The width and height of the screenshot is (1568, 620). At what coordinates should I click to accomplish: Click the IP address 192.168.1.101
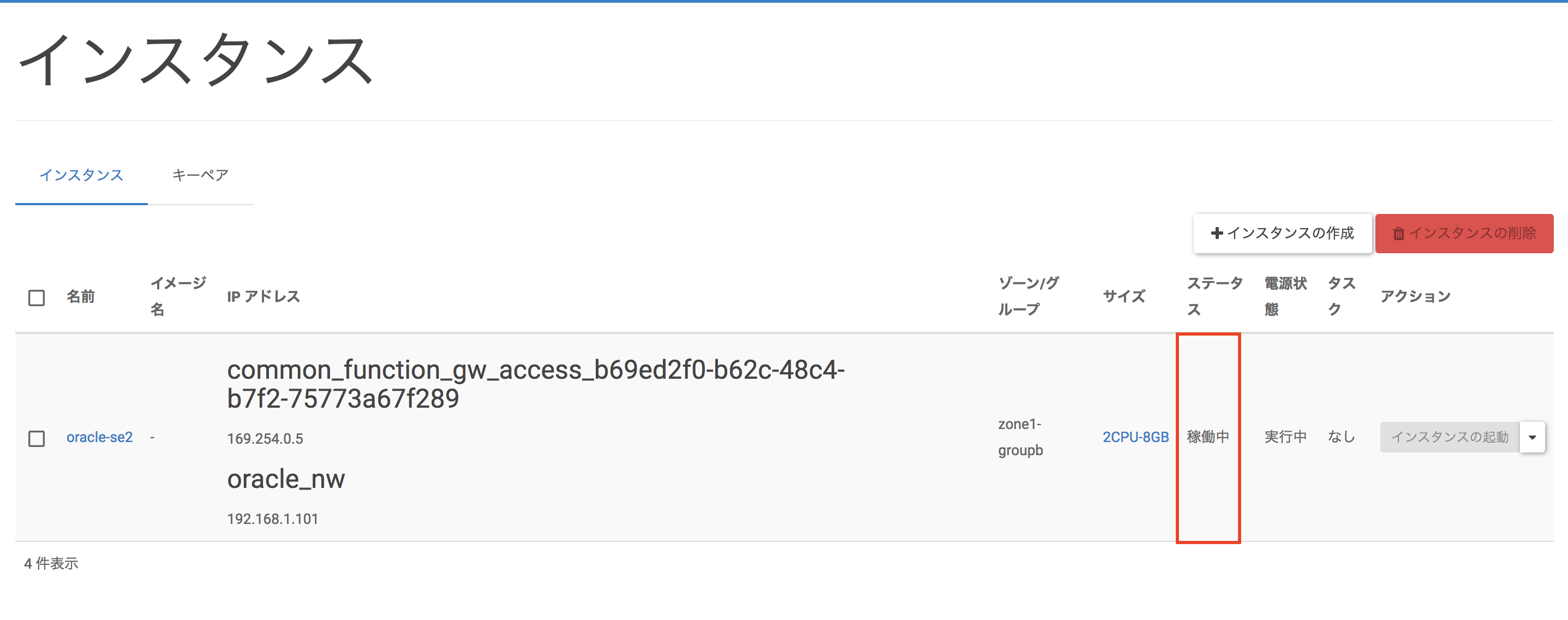click(x=272, y=519)
